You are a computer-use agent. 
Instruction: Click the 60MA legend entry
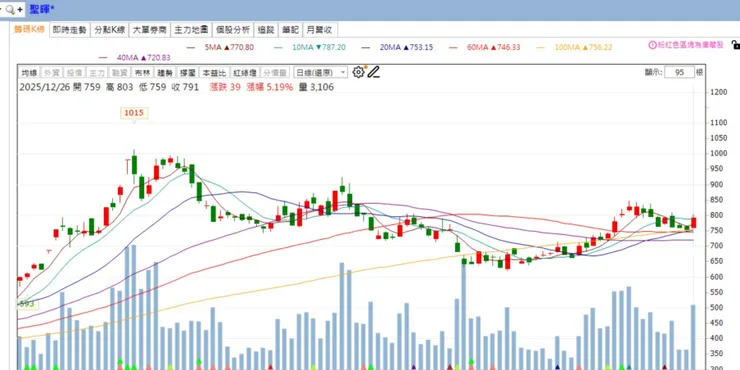[x=485, y=47]
